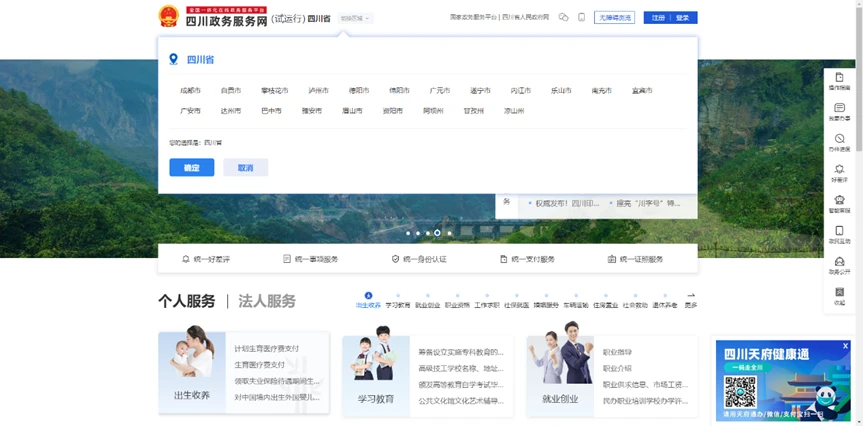Open 办件进度 progress search icon
Screen dimensions: 863x426
[x=839, y=139]
